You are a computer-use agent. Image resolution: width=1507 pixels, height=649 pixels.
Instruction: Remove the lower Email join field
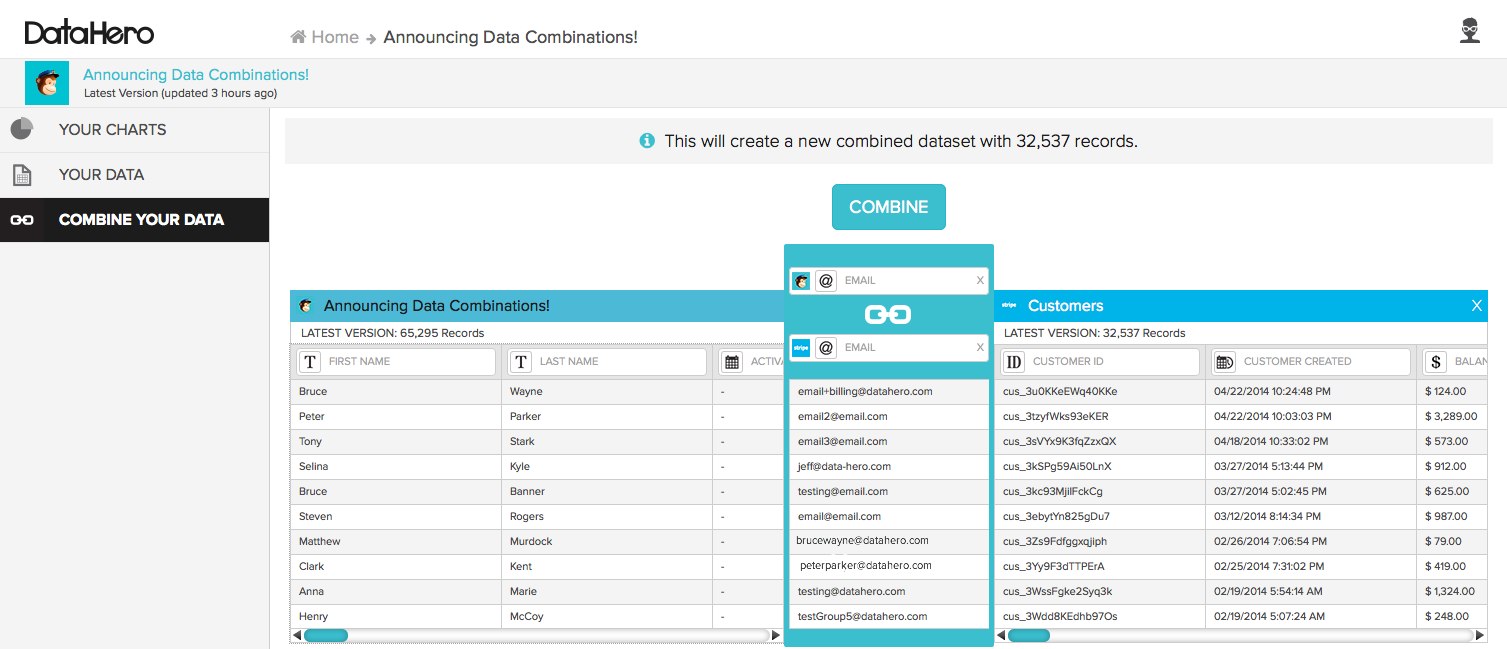click(x=980, y=348)
